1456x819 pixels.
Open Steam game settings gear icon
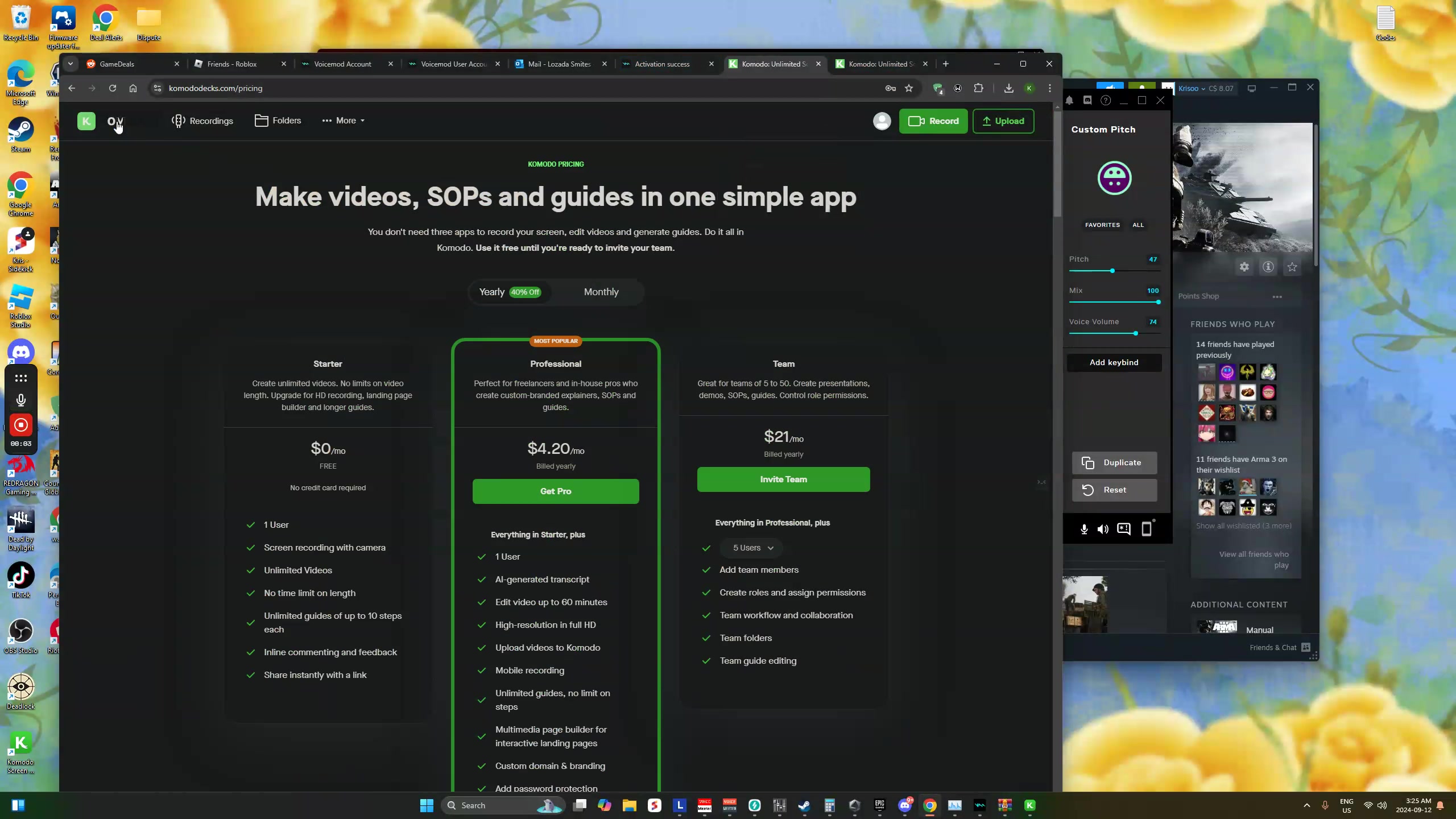click(1244, 267)
